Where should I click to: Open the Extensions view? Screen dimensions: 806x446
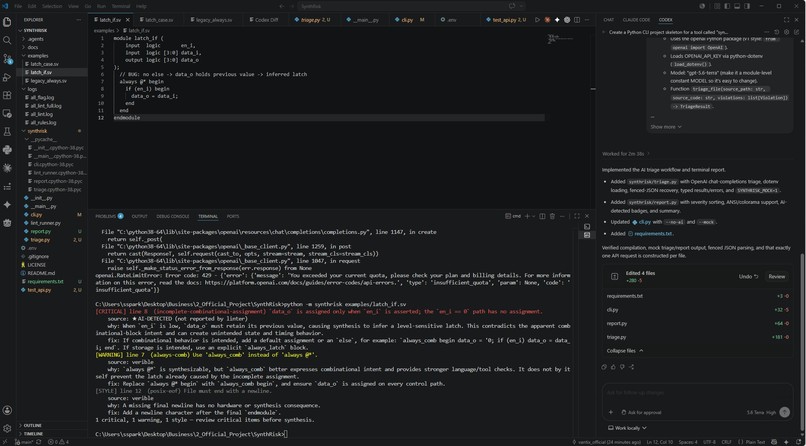[x=7, y=95]
